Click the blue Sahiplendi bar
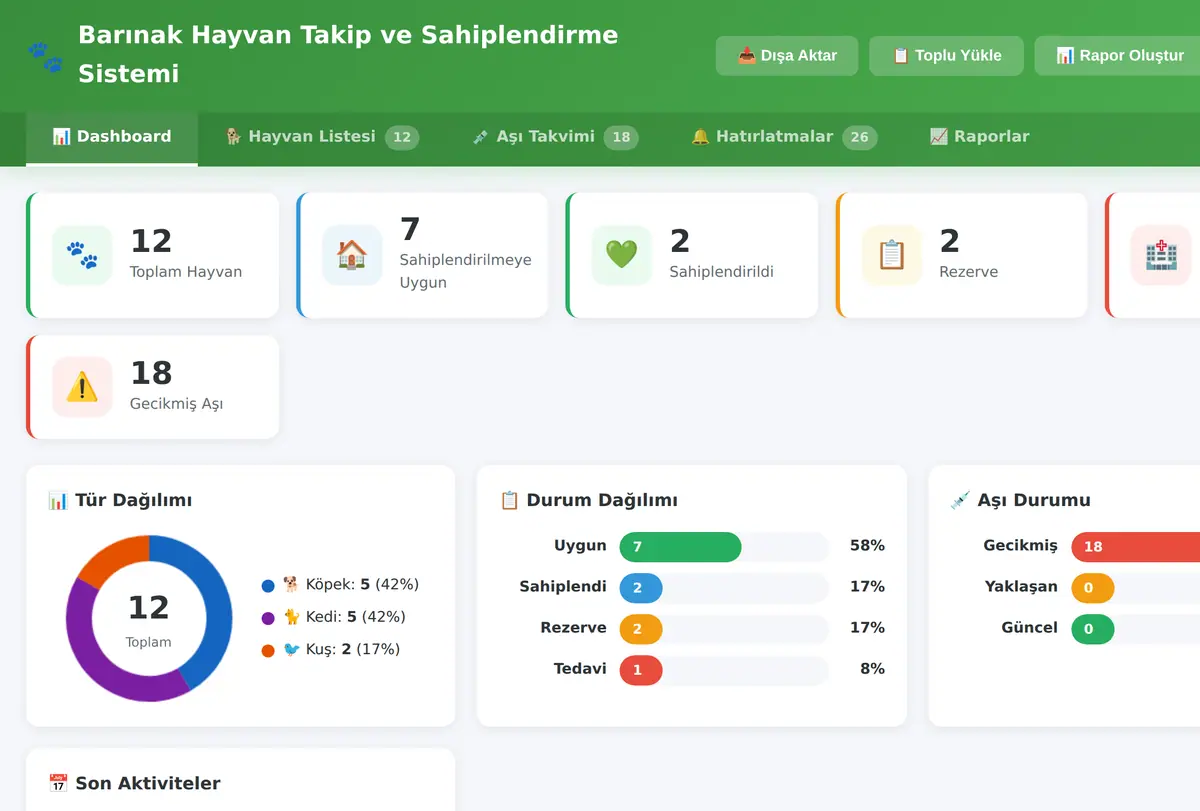 click(641, 588)
